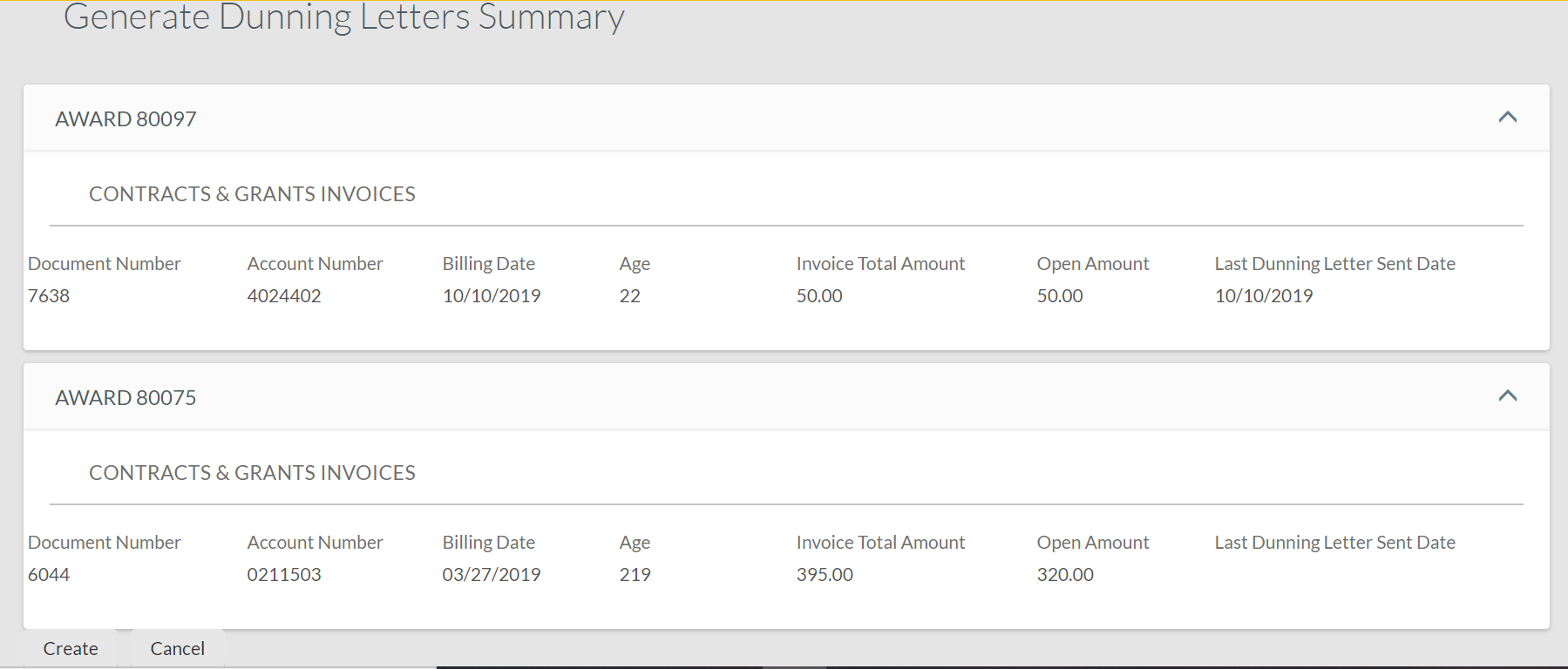Image resolution: width=1568 pixels, height=669 pixels.
Task: Click Open Amount column header in Award 80075
Action: 1093,543
